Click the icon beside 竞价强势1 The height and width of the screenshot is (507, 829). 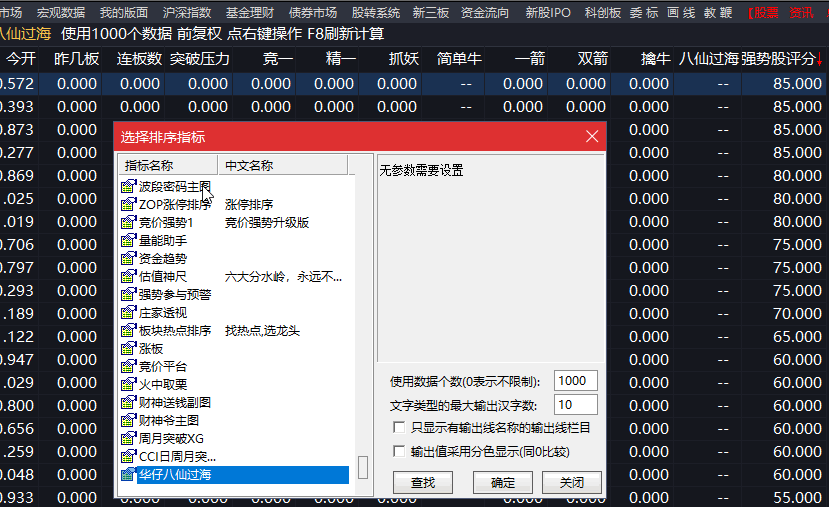pyautogui.click(x=128, y=222)
